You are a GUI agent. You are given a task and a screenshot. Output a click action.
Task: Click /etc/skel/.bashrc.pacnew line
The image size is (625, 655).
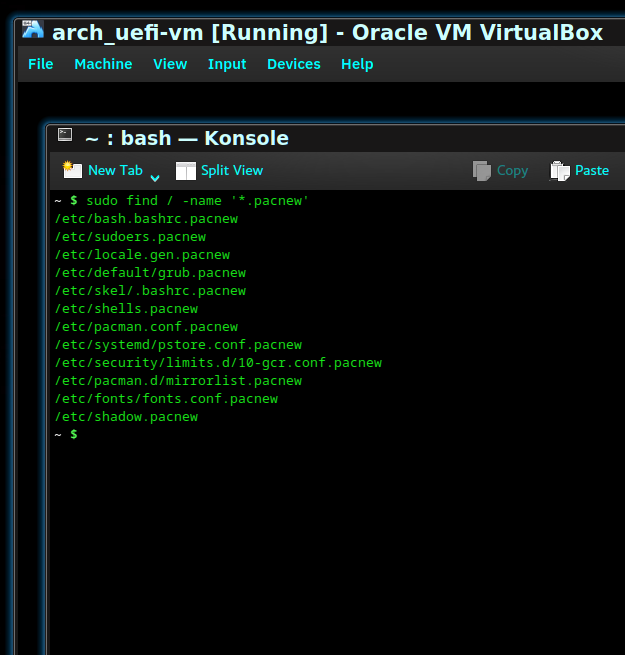coord(150,291)
